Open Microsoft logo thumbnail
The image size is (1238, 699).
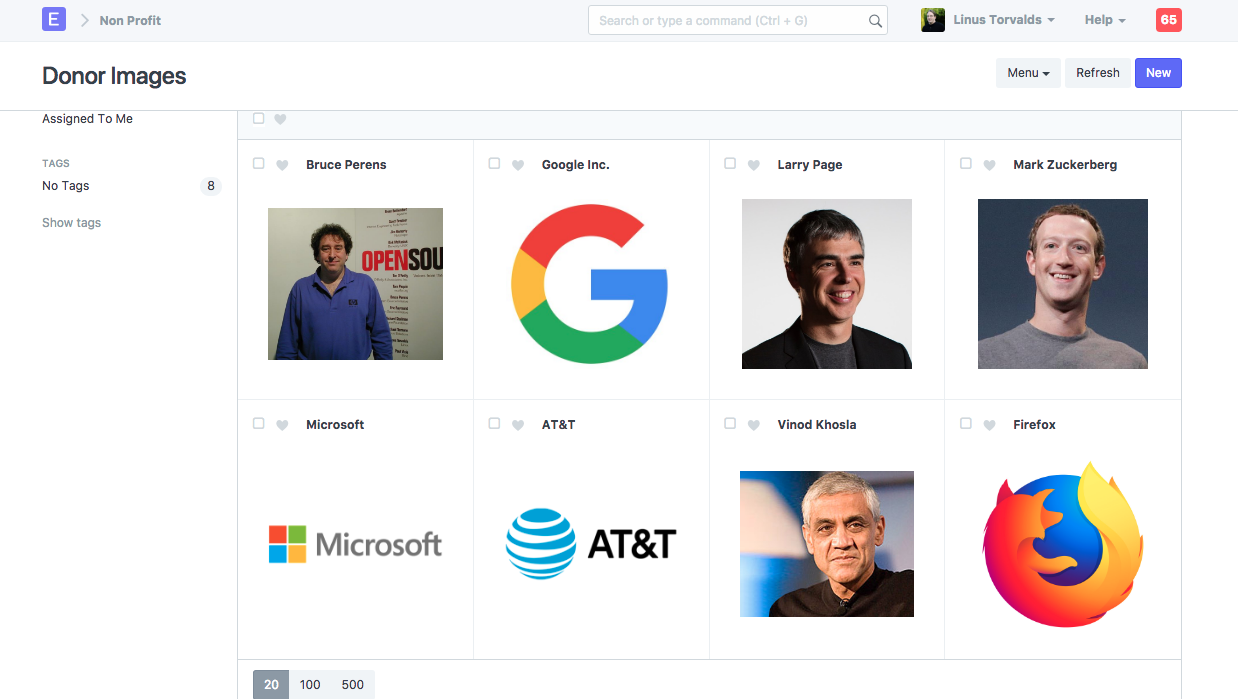tap(355, 544)
